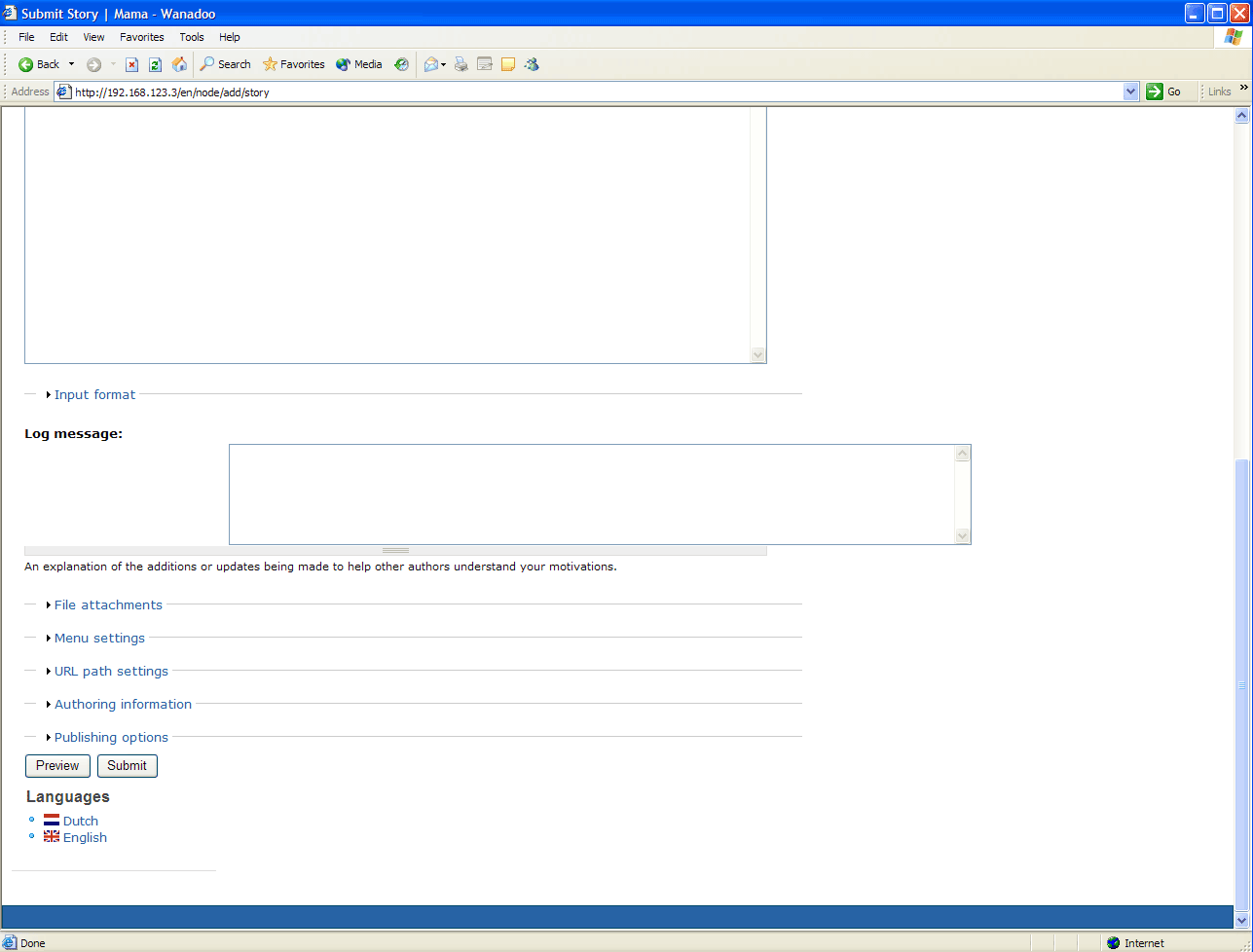This screenshot has height=952, width=1253.
Task: Click the Preview button
Action: (57, 766)
